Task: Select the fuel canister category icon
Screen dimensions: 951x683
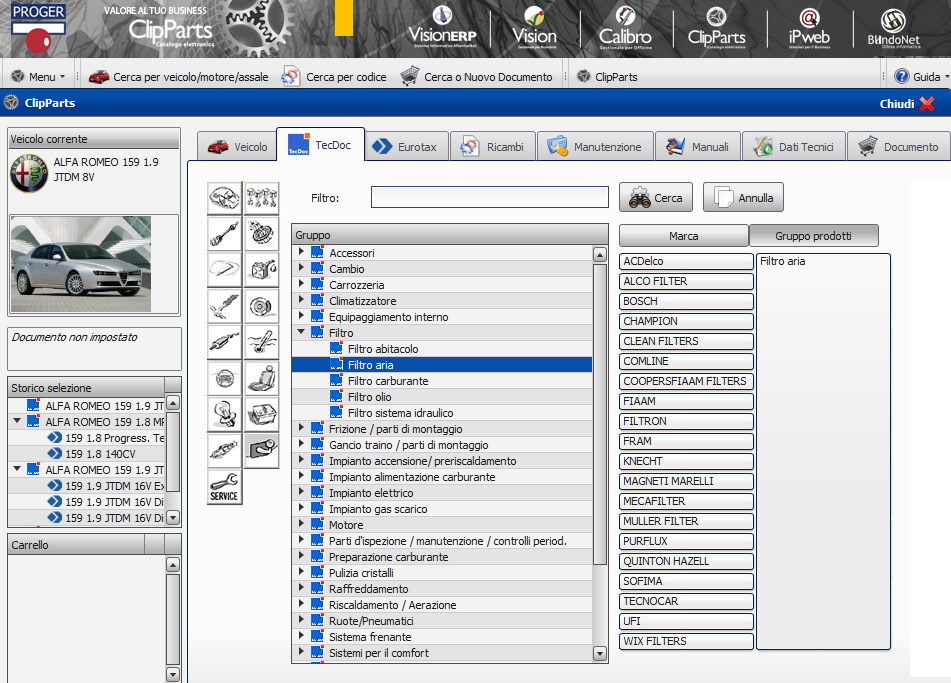Action: [262, 270]
